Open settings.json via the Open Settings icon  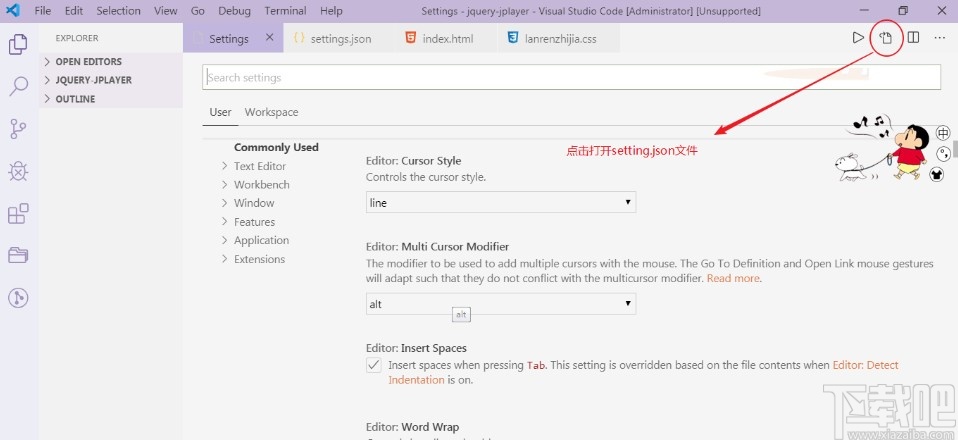[886, 38]
